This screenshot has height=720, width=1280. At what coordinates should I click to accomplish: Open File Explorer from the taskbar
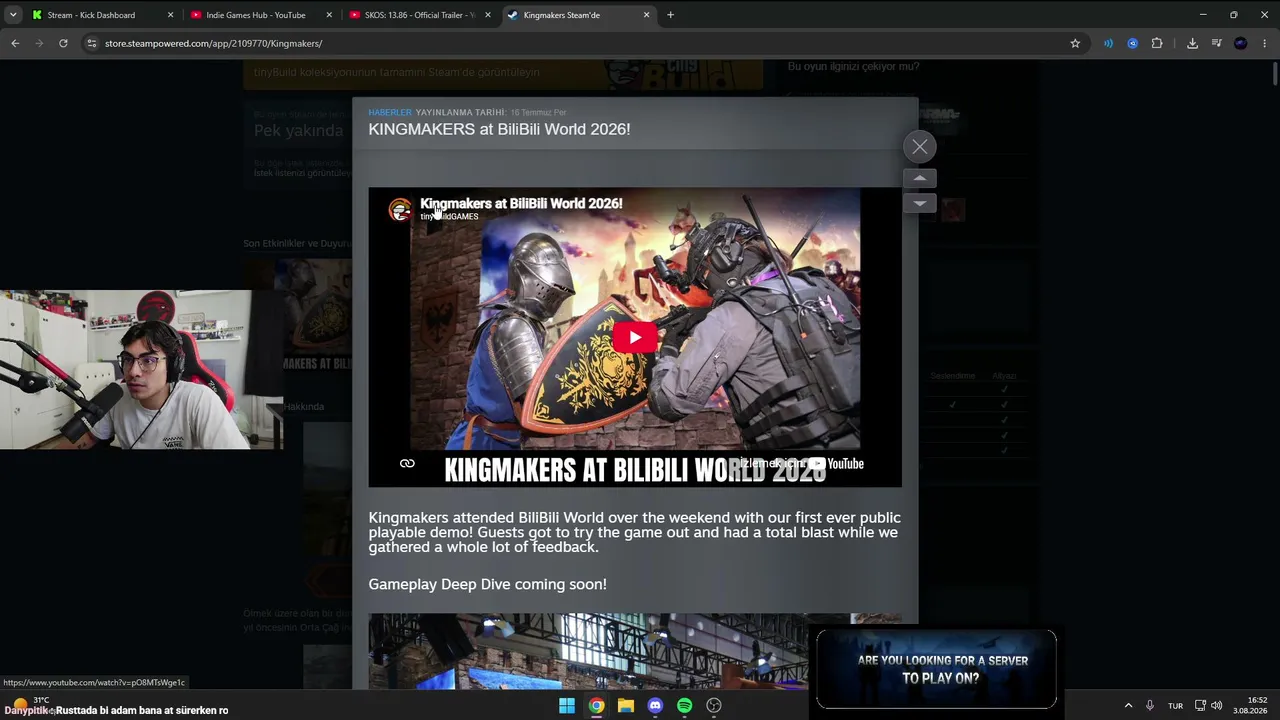[x=626, y=705]
